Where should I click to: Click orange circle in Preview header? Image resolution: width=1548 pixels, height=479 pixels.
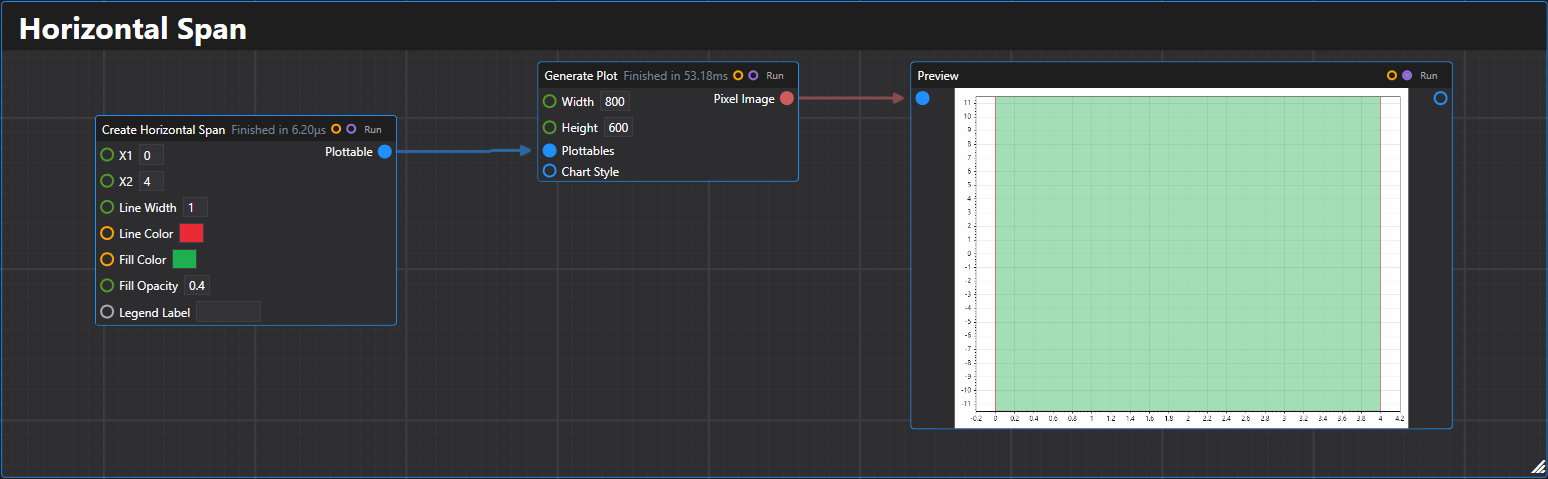click(x=1392, y=75)
